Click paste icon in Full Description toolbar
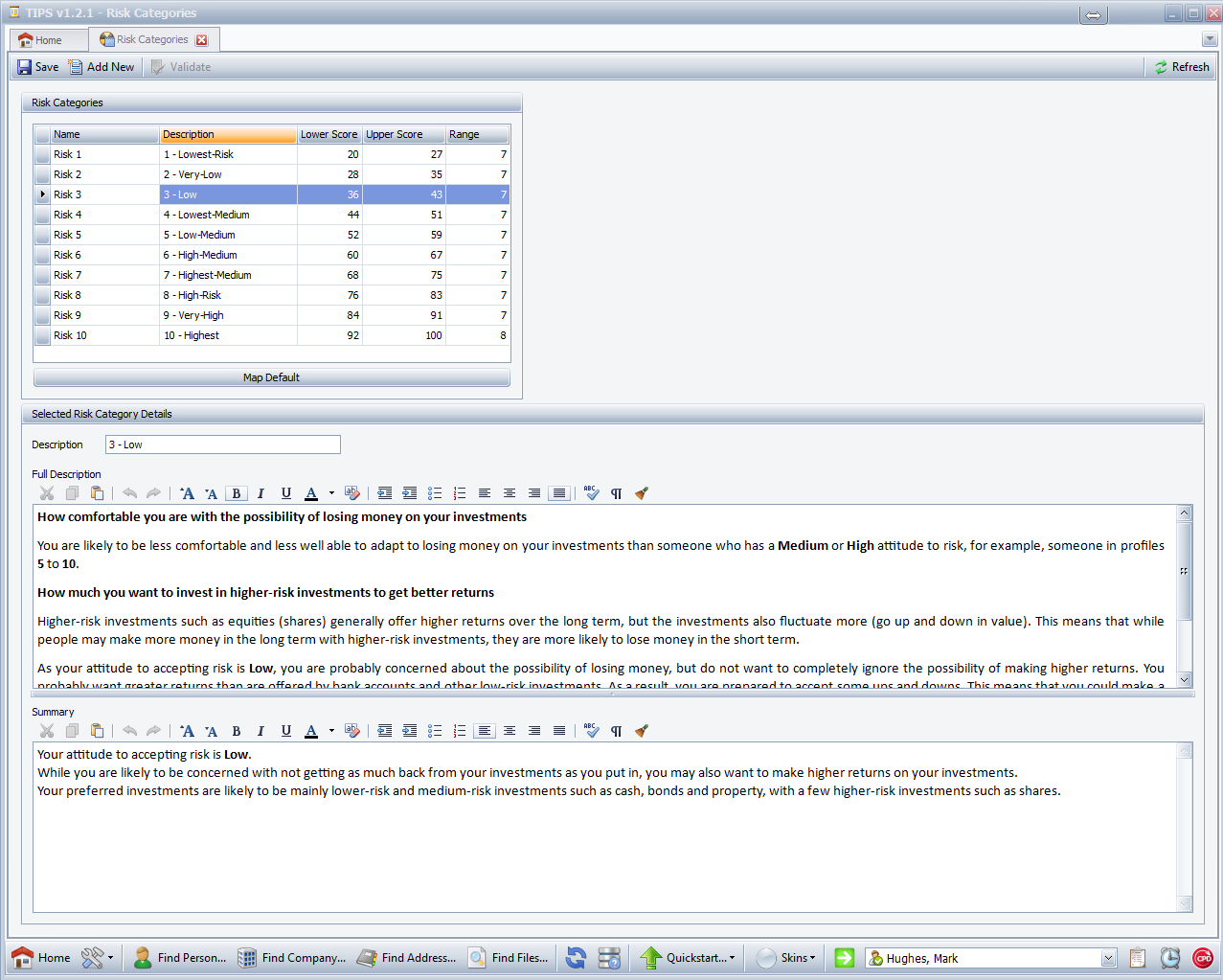 coord(97,493)
